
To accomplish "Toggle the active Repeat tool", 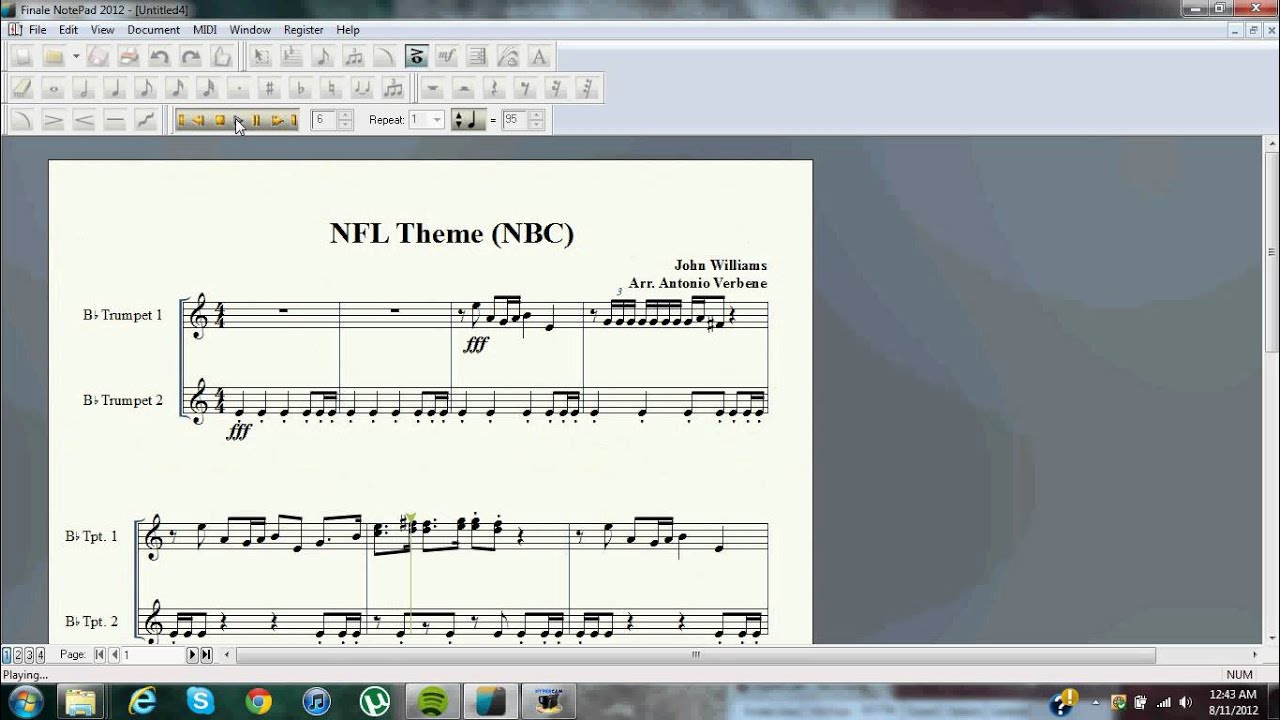I will pos(416,56).
